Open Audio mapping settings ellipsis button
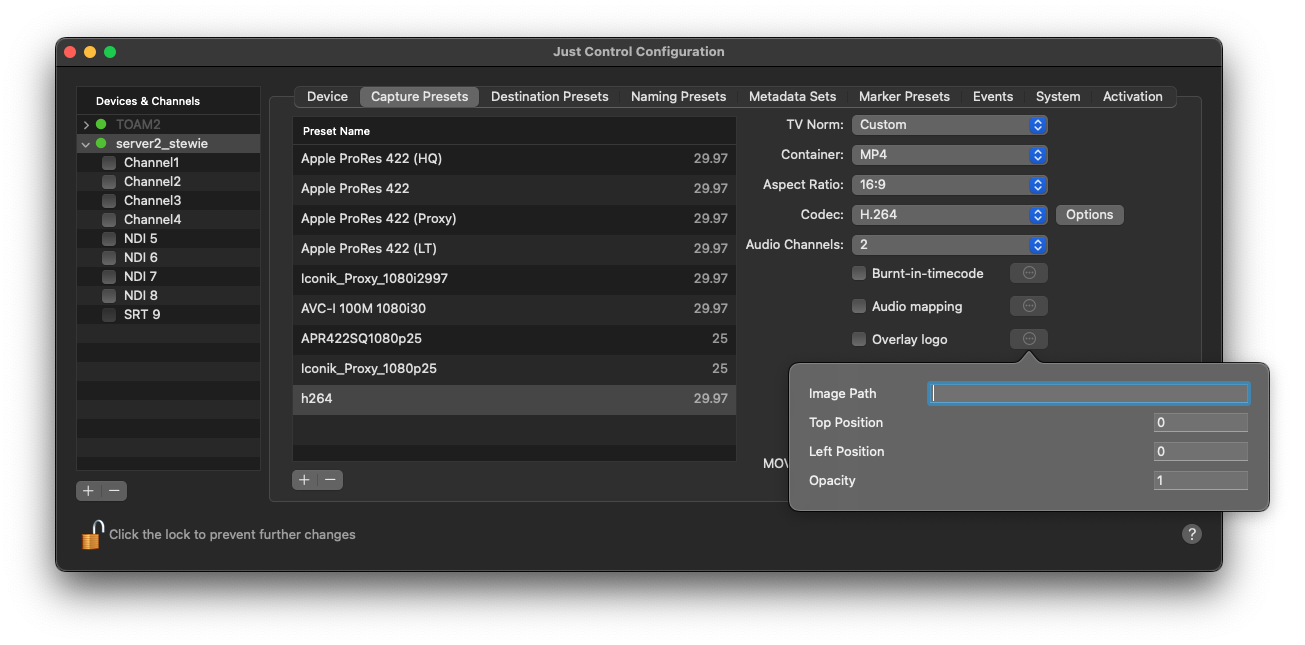 click(1029, 306)
